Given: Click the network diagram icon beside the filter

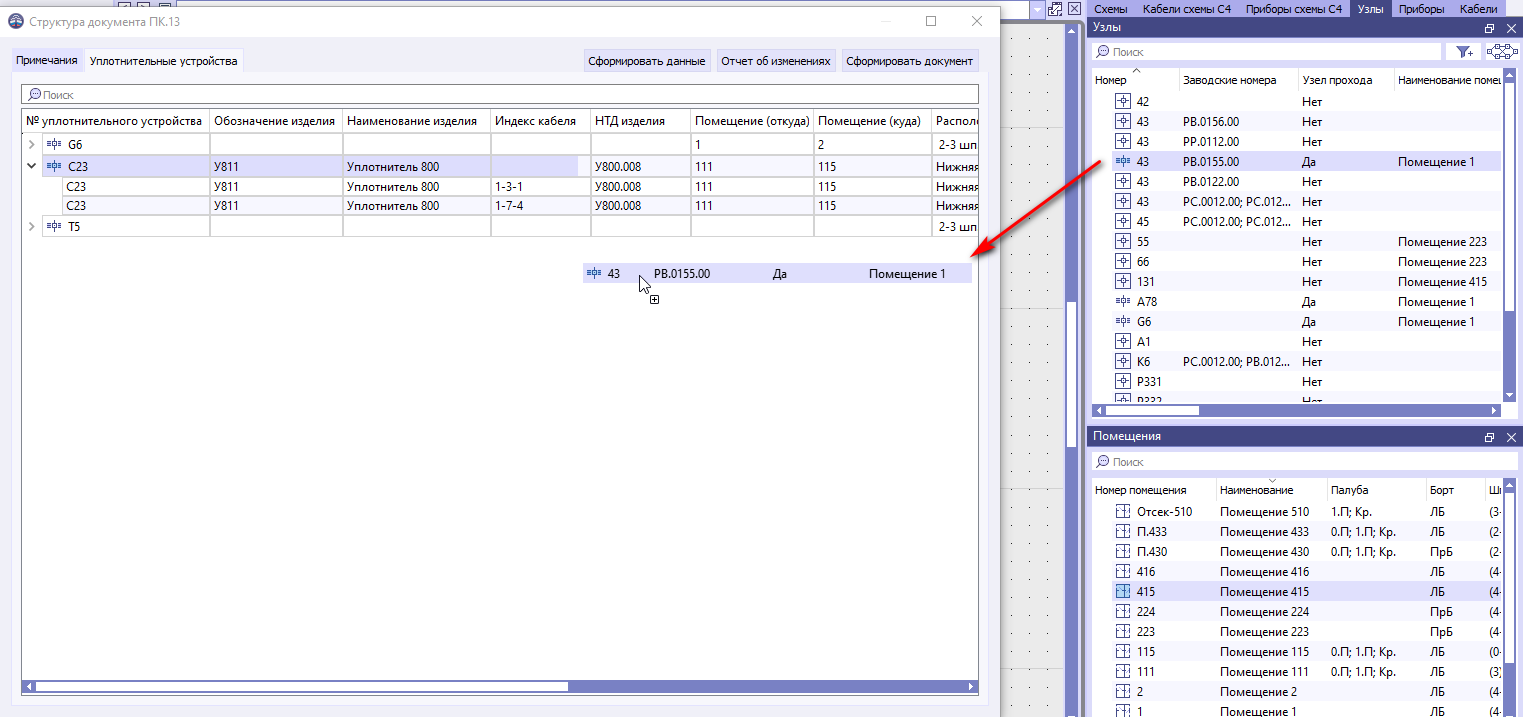Looking at the screenshot, I should 1501,51.
